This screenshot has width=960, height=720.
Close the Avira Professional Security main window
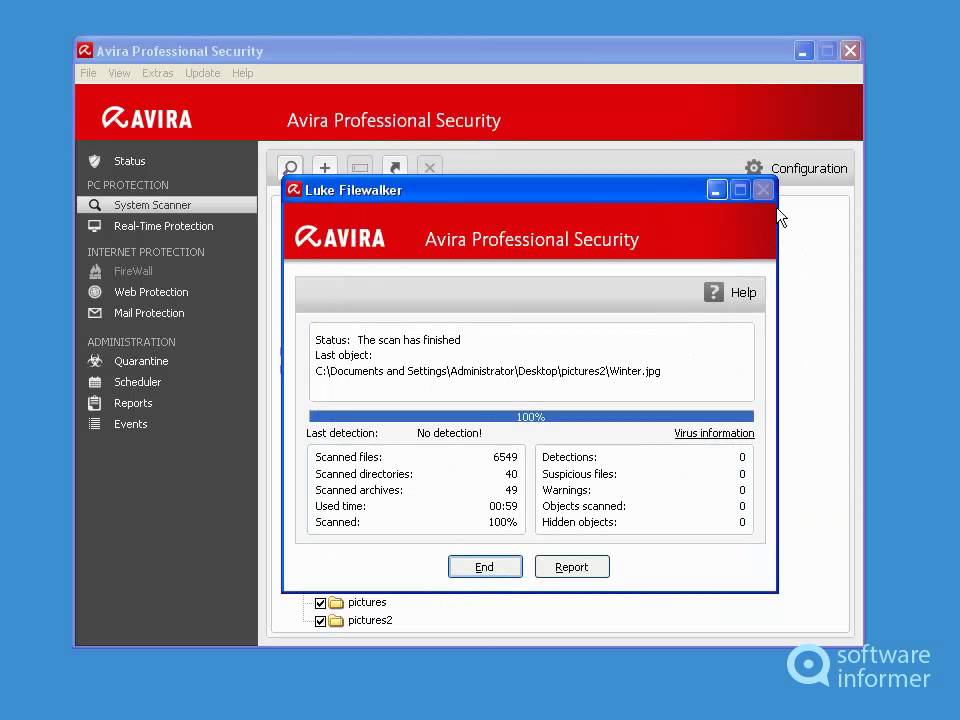tap(850, 51)
